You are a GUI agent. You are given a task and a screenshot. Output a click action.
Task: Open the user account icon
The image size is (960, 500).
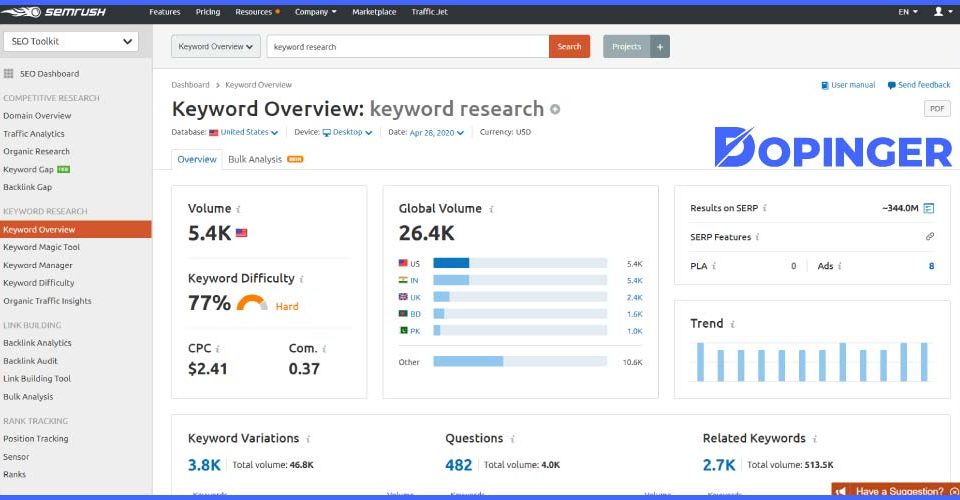(938, 12)
